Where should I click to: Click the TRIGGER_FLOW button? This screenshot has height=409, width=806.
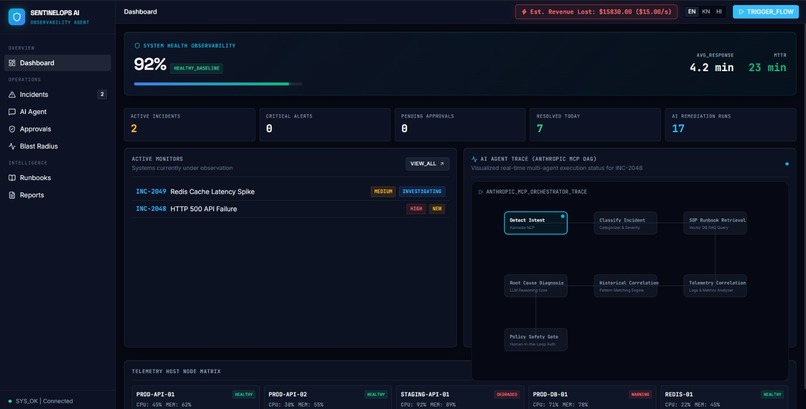tap(766, 11)
